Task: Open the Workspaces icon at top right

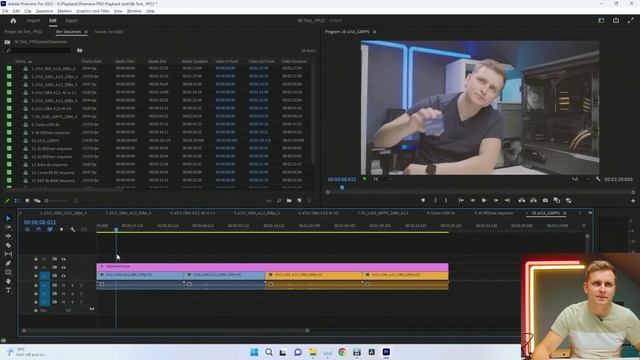Action: [x=601, y=20]
